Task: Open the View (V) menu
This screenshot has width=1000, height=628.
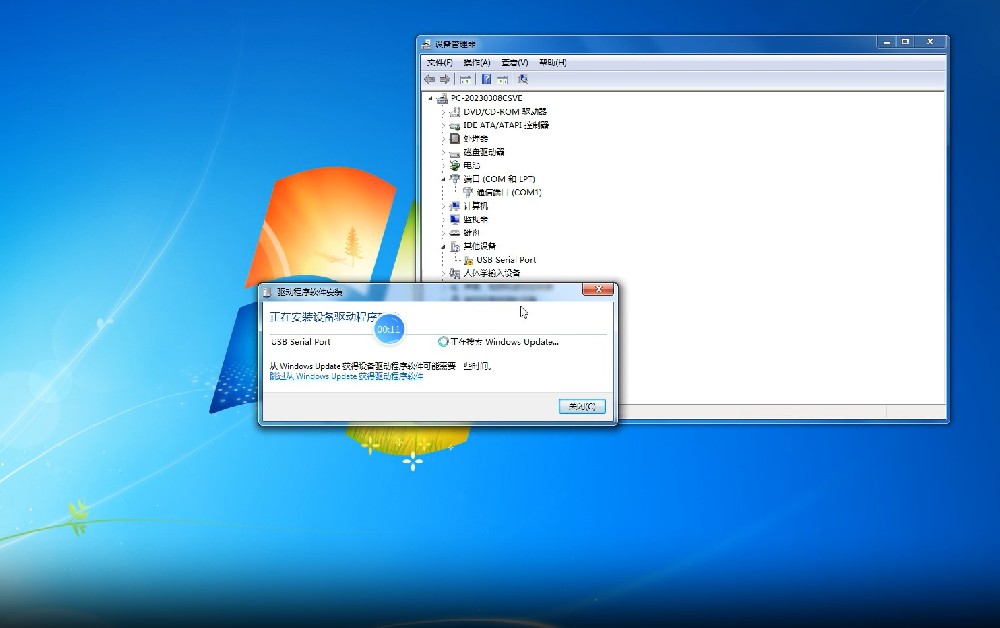Action: pyautogui.click(x=514, y=62)
